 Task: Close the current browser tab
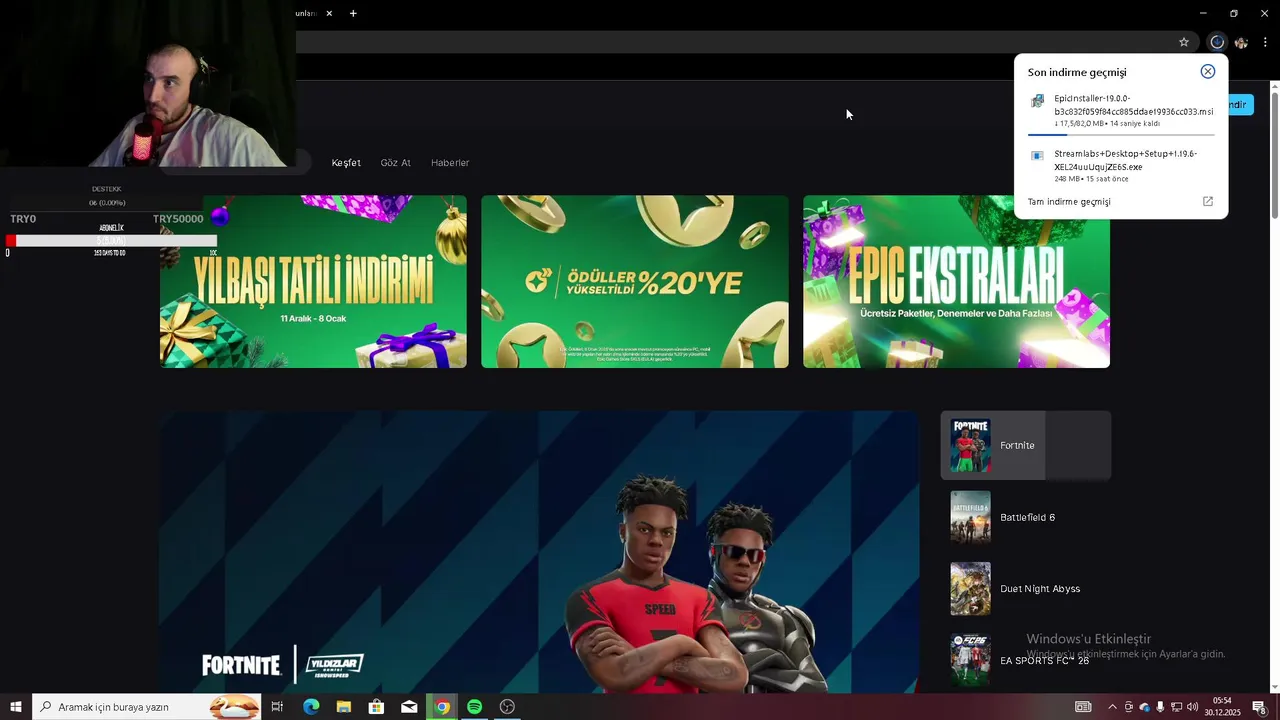[x=329, y=13]
